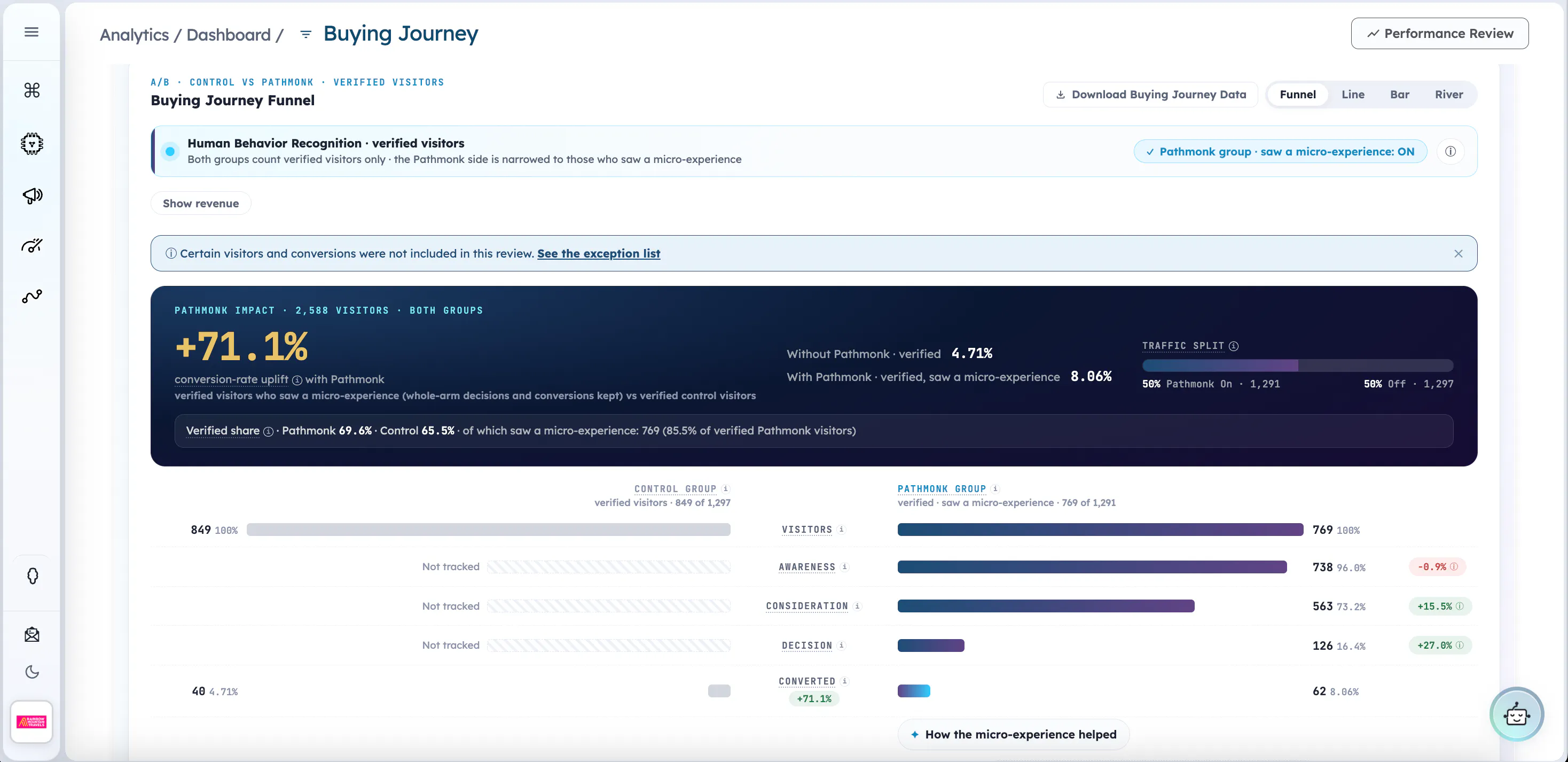Viewport: 1568px width, 762px height.
Task: Click the Without Pathmonk 4.71% value
Action: pyautogui.click(x=971, y=353)
